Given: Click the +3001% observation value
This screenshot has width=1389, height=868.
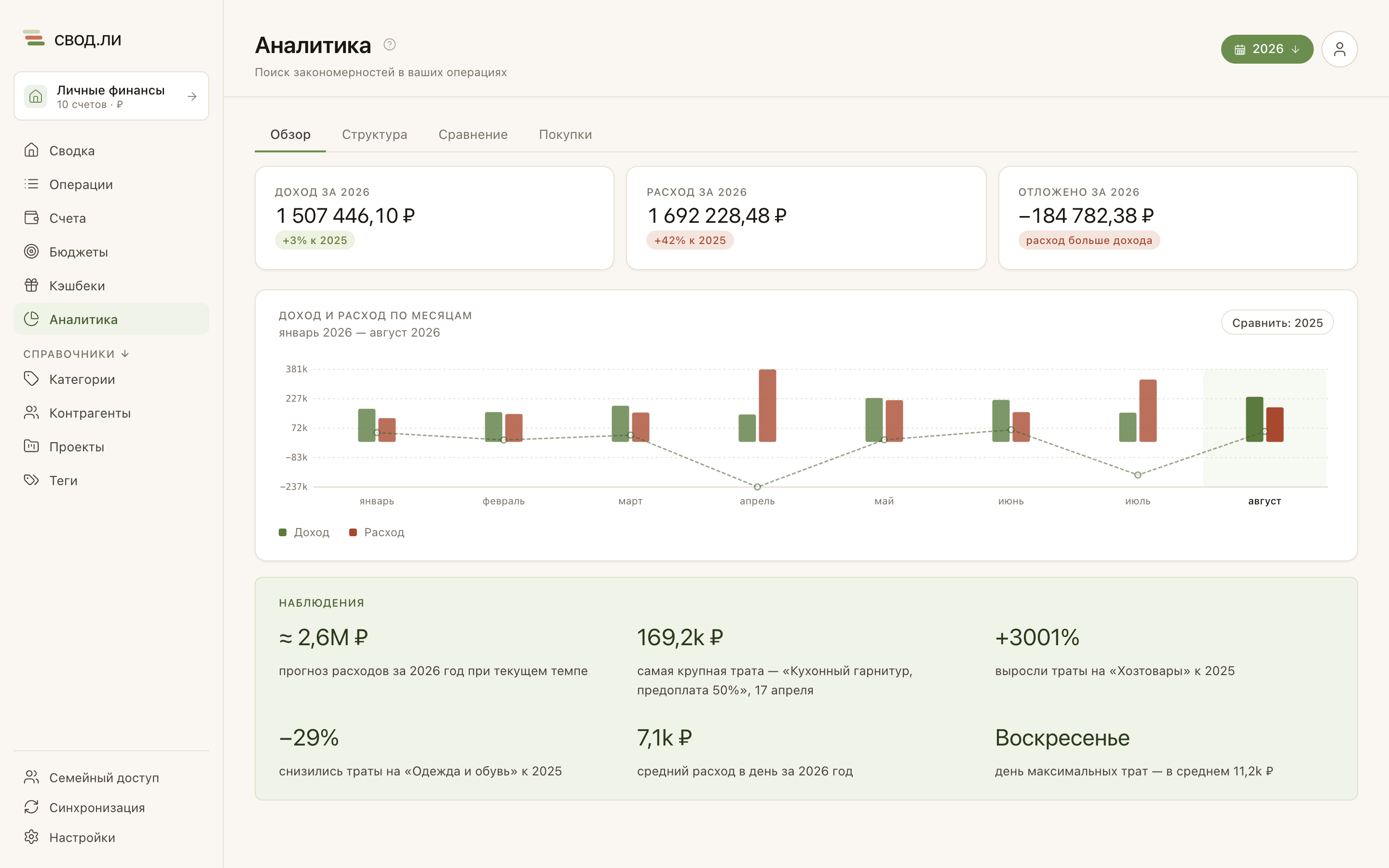Looking at the screenshot, I should tap(1037, 638).
